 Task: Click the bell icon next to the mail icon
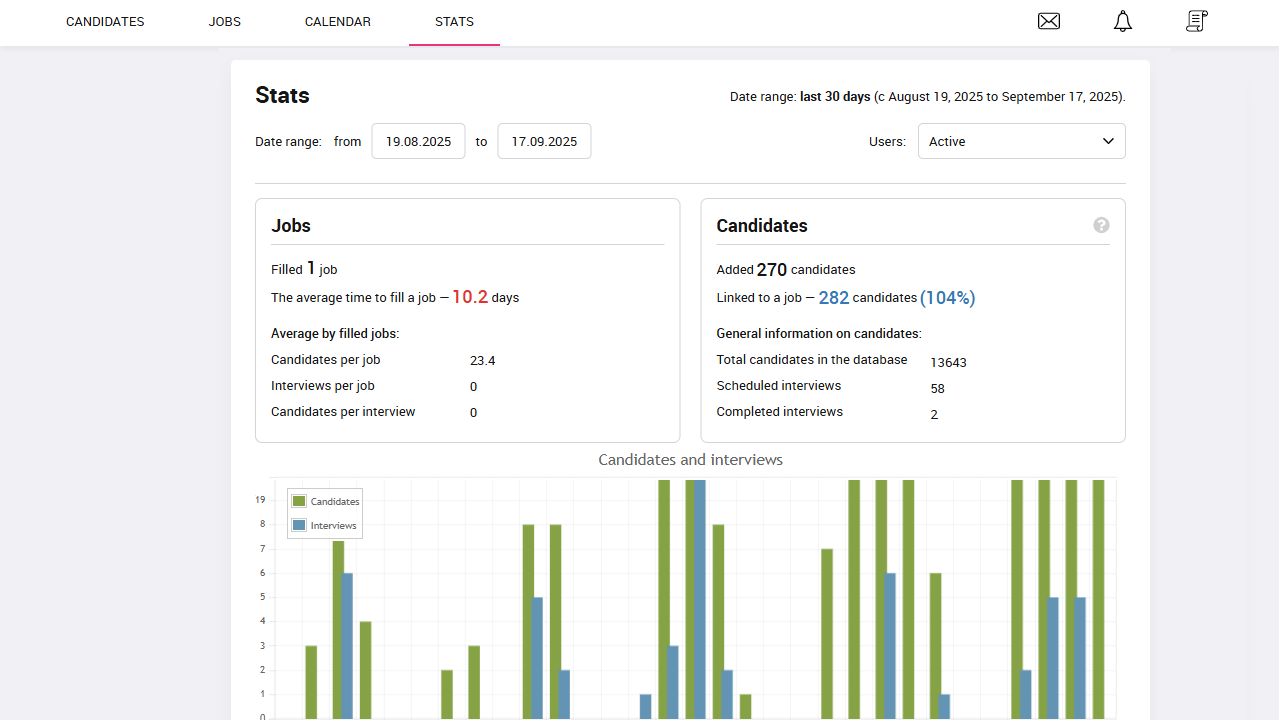[x=1122, y=21]
